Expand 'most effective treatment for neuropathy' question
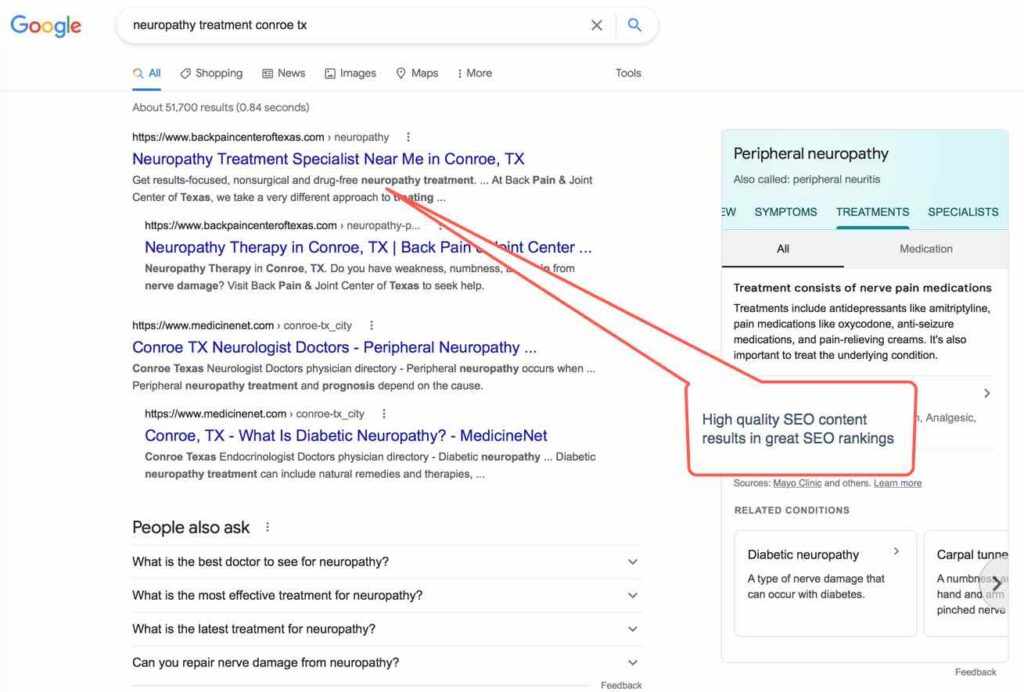Image resolution: width=1024 pixels, height=692 pixels. (x=387, y=595)
